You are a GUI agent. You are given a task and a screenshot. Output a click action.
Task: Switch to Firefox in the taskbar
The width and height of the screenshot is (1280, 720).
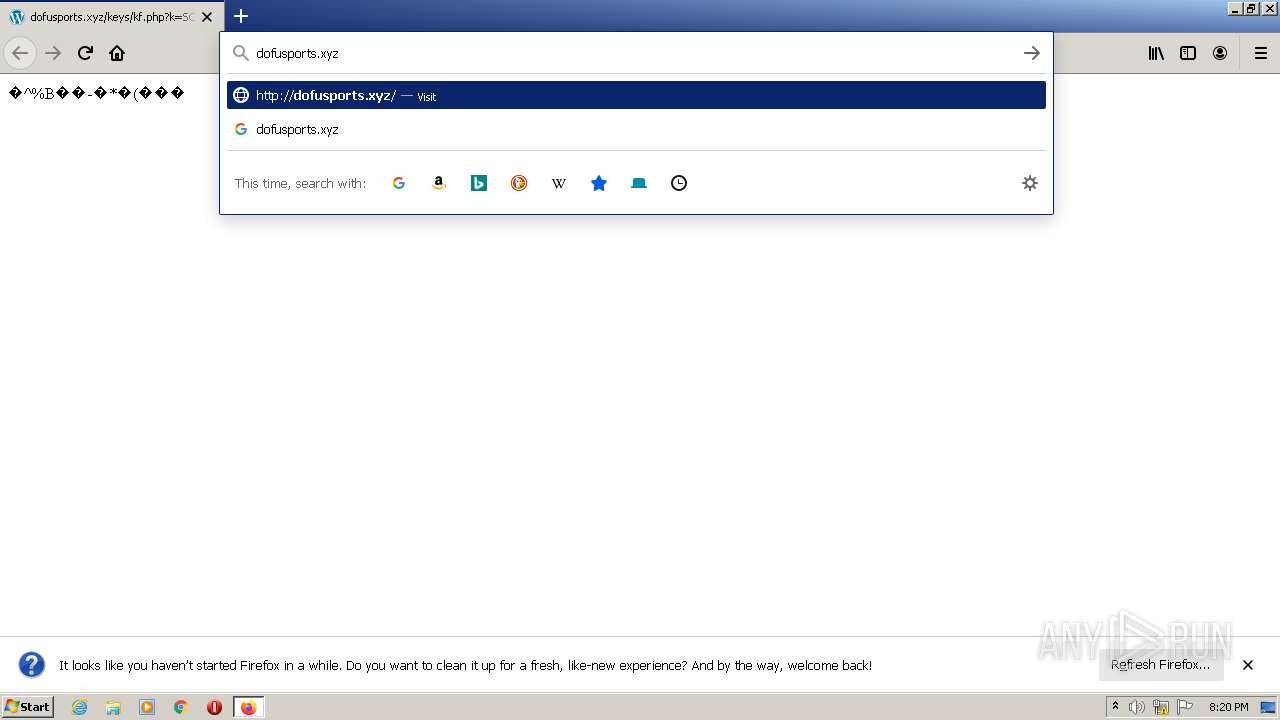248,707
